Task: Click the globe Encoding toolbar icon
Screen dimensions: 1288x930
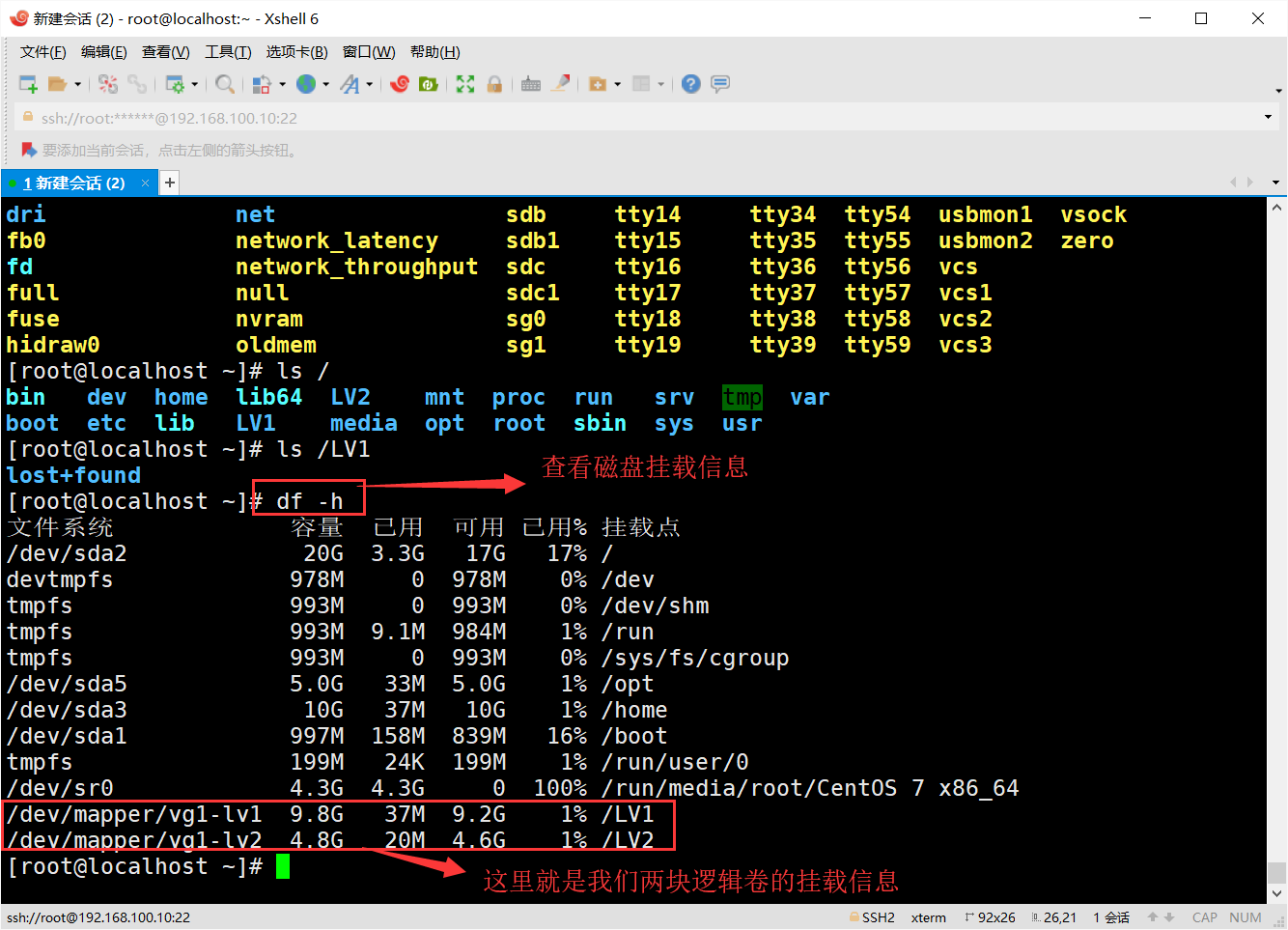Action: tap(306, 84)
